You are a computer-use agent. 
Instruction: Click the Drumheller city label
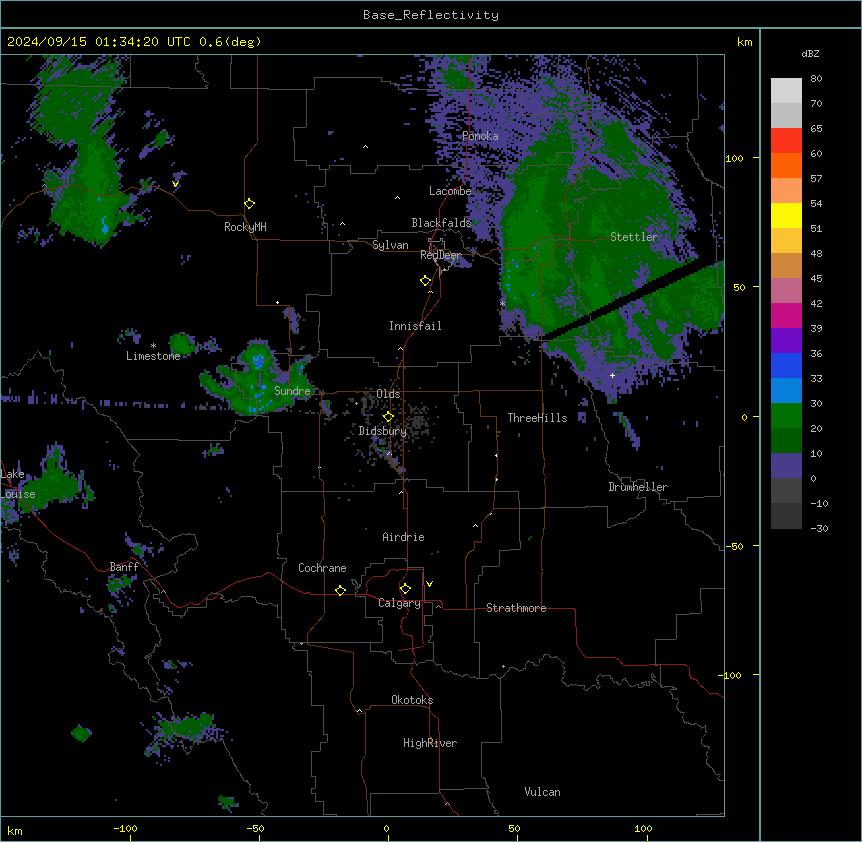pyautogui.click(x=638, y=487)
